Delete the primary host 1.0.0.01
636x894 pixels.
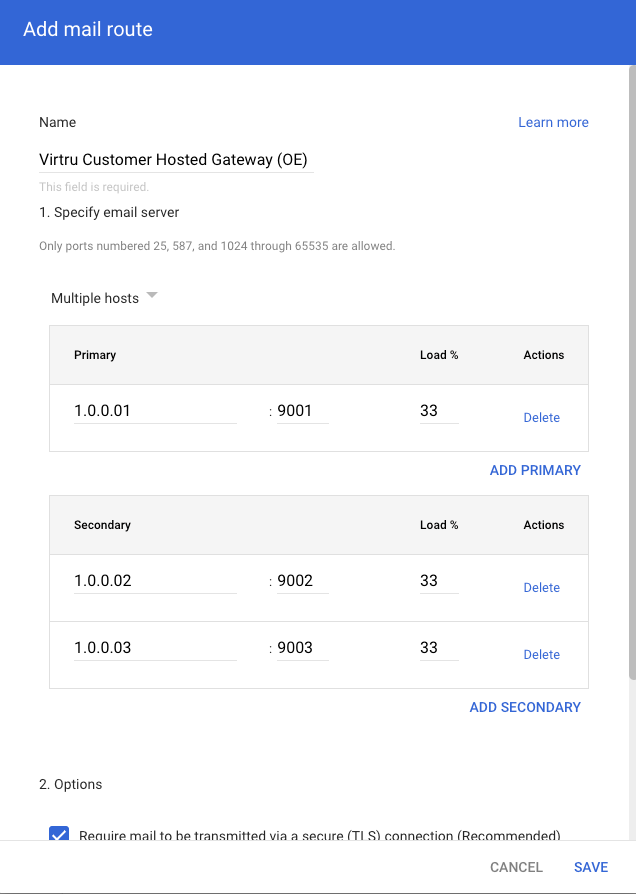coord(541,417)
